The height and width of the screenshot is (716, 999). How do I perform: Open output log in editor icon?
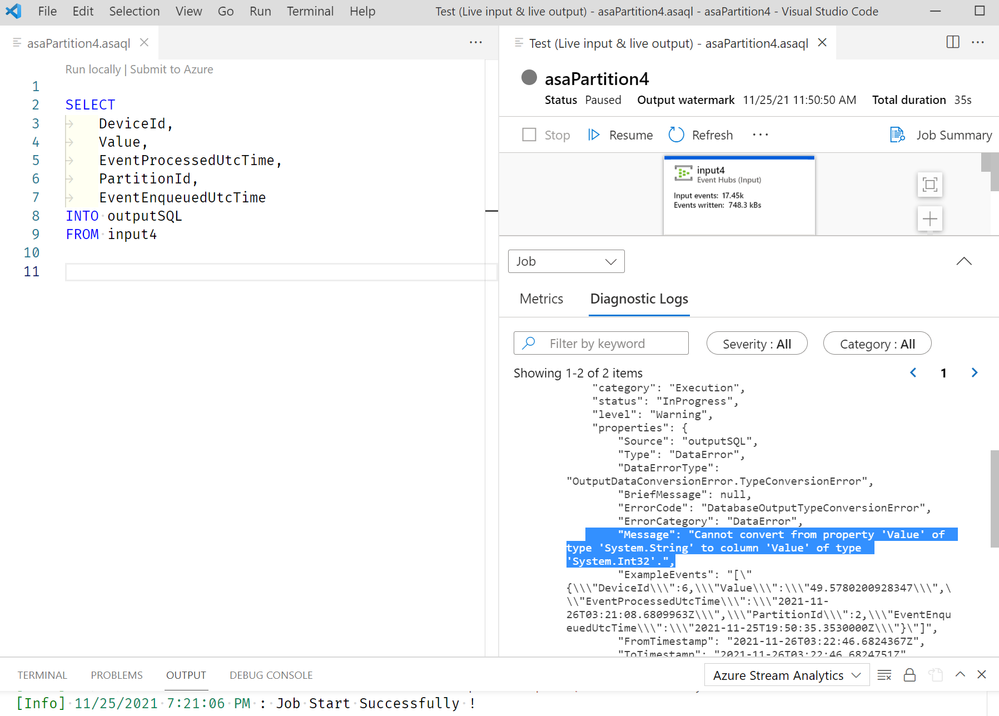coord(935,675)
